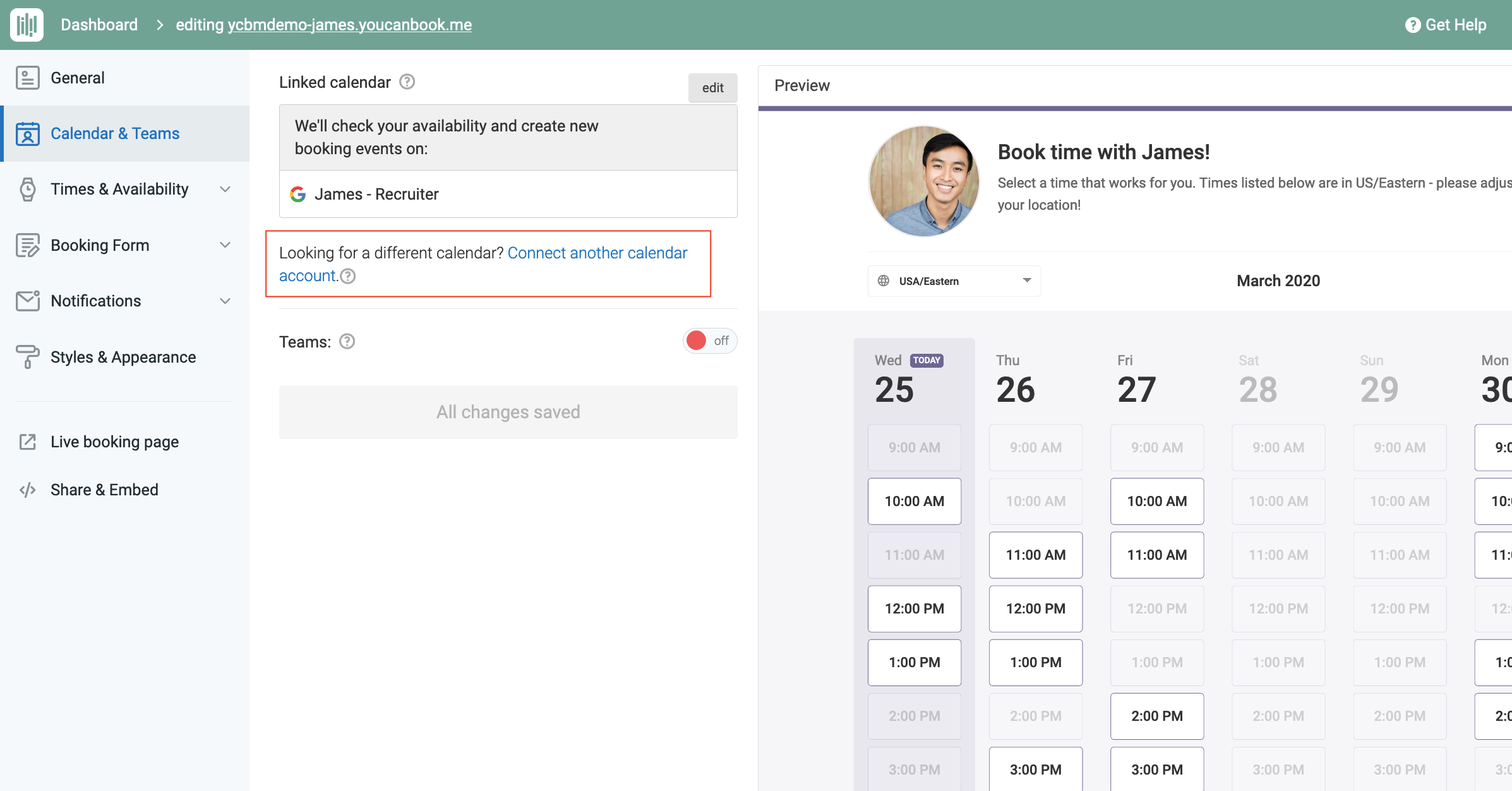Click the Styles & Appearance paint roller icon
The width and height of the screenshot is (1512, 791).
[28, 357]
